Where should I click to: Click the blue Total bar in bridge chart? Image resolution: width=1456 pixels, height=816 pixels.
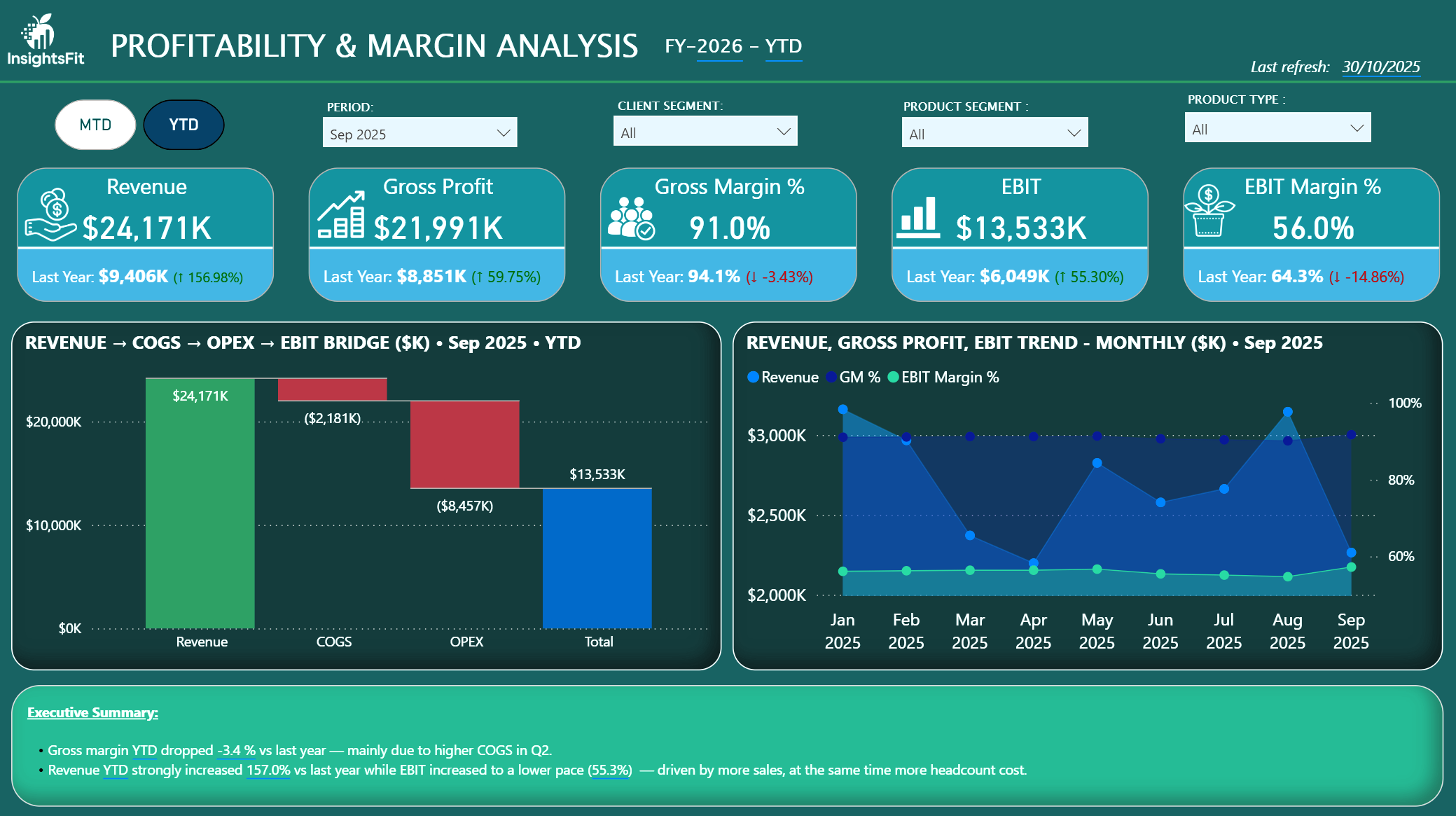(x=597, y=558)
